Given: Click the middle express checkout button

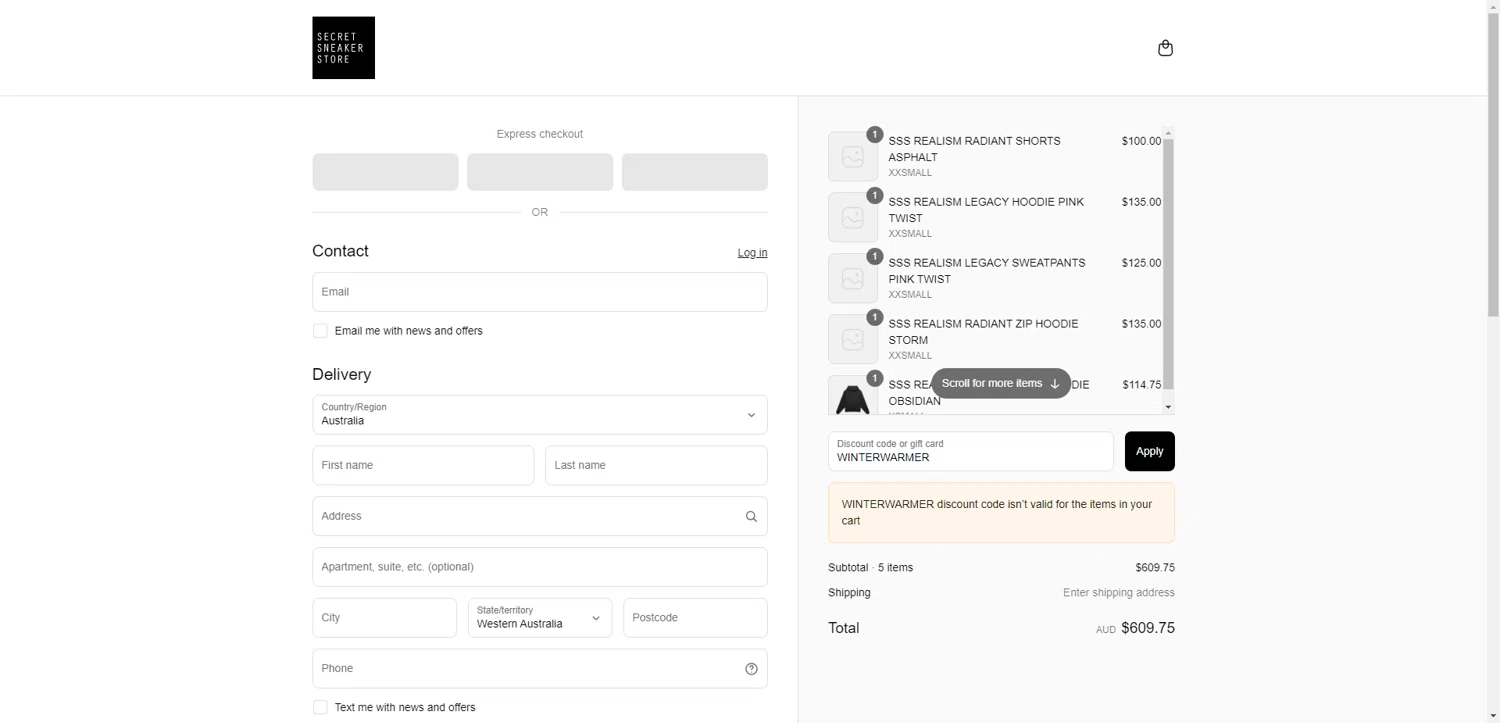Looking at the screenshot, I should (540, 172).
